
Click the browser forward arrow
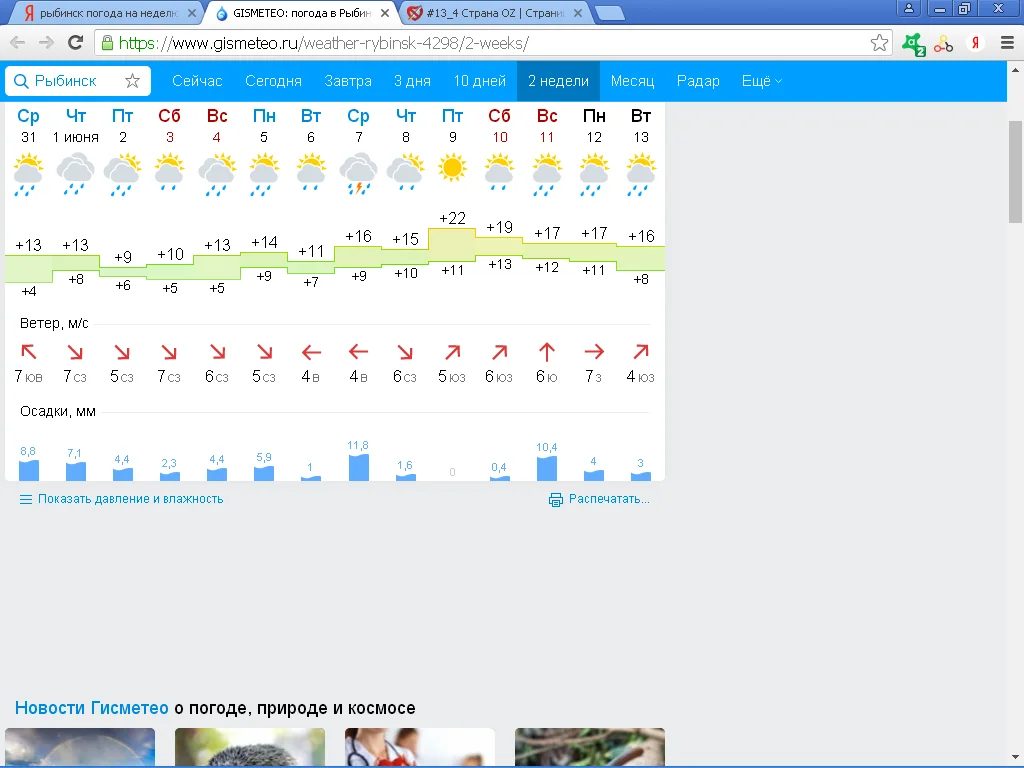(x=46, y=43)
